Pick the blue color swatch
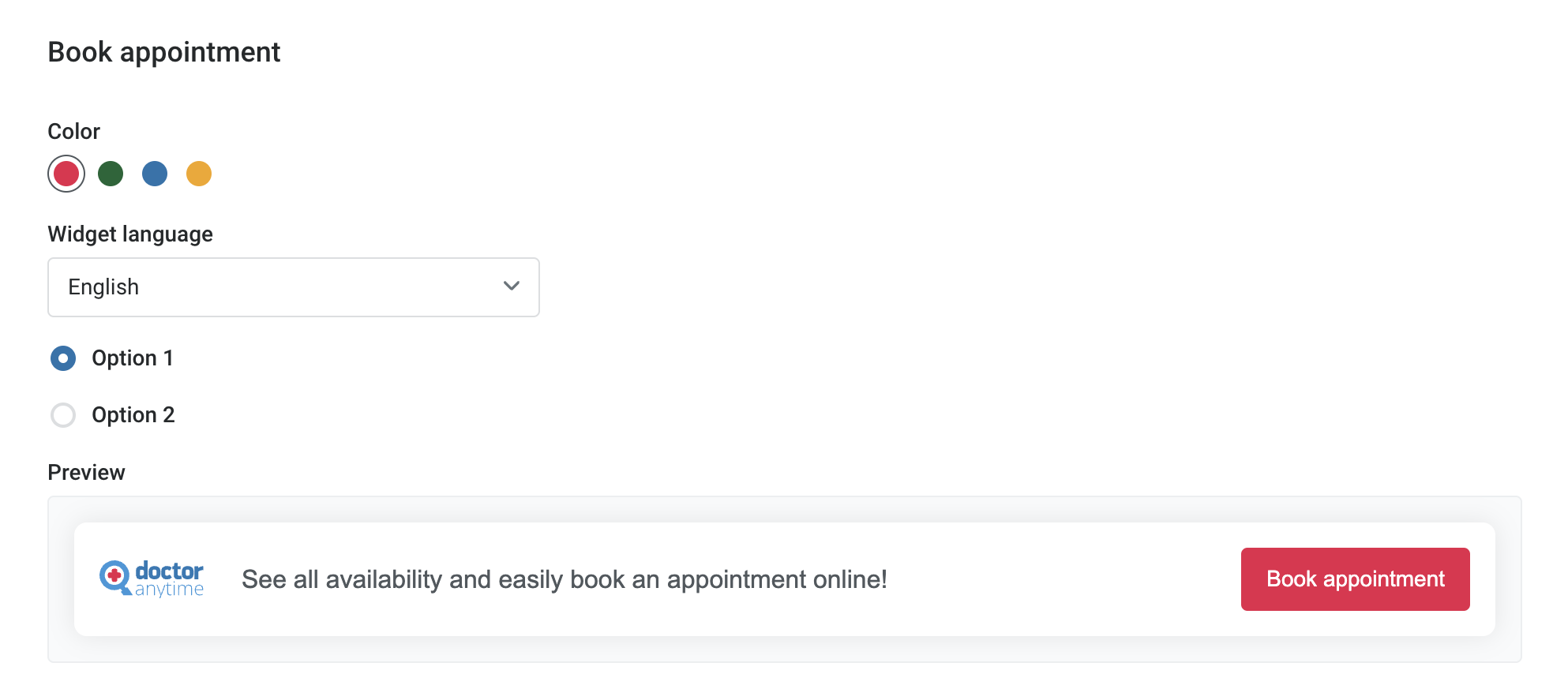Image resolution: width=1568 pixels, height=674 pixels. click(155, 174)
